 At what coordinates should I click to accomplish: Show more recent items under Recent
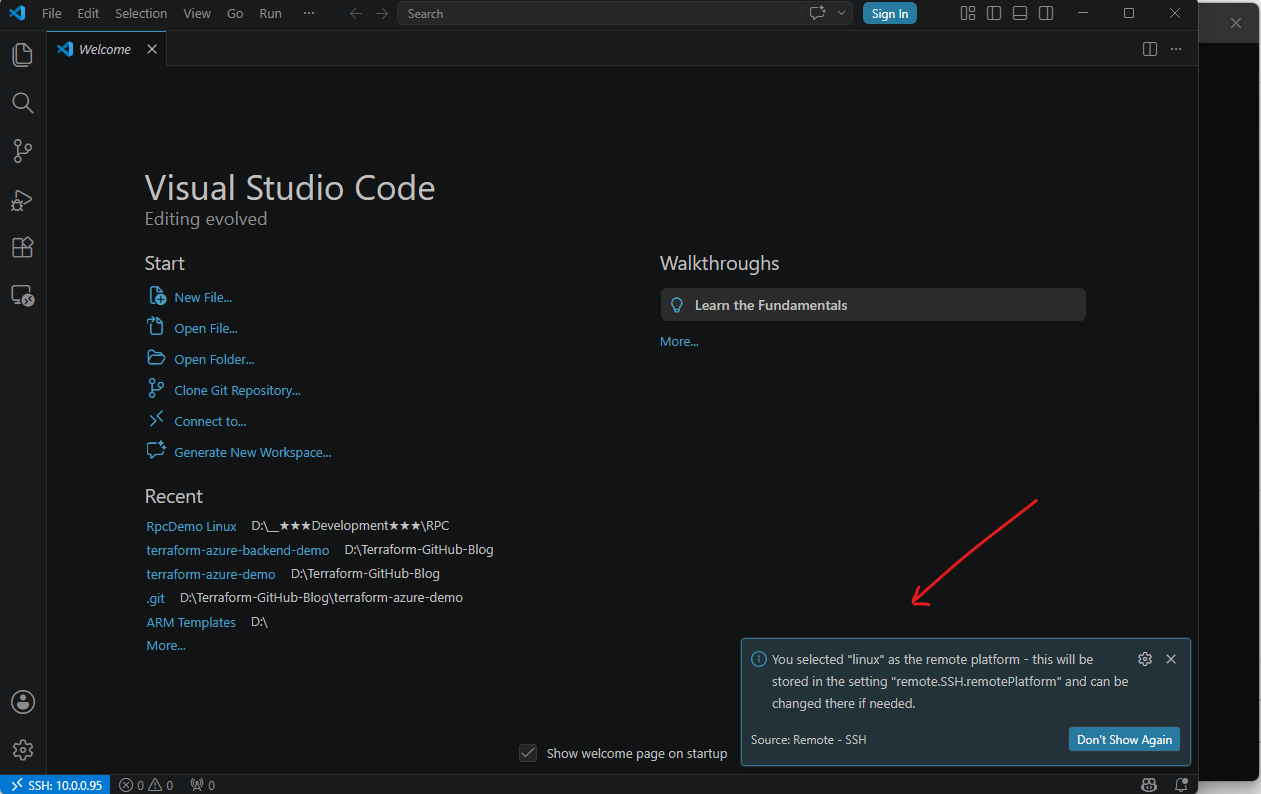click(166, 645)
